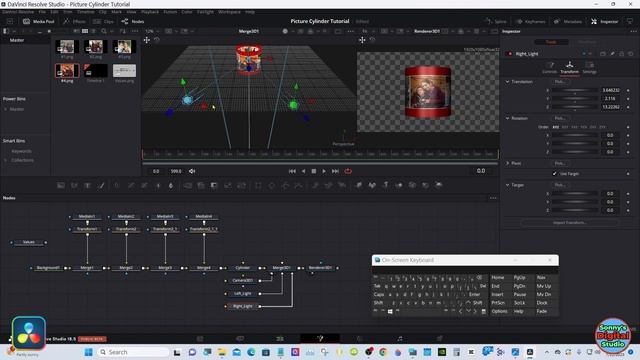Select ZYX rotation order
The height and width of the screenshot is (360, 640).
(602, 127)
